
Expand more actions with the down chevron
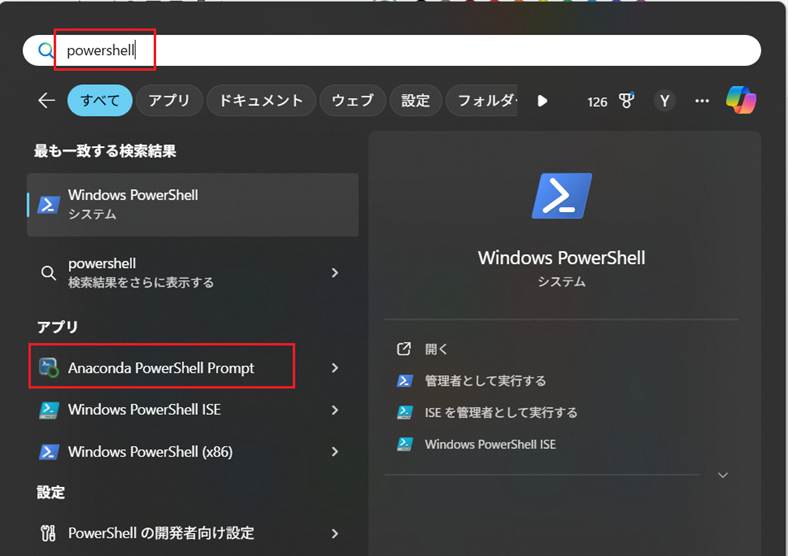point(723,475)
